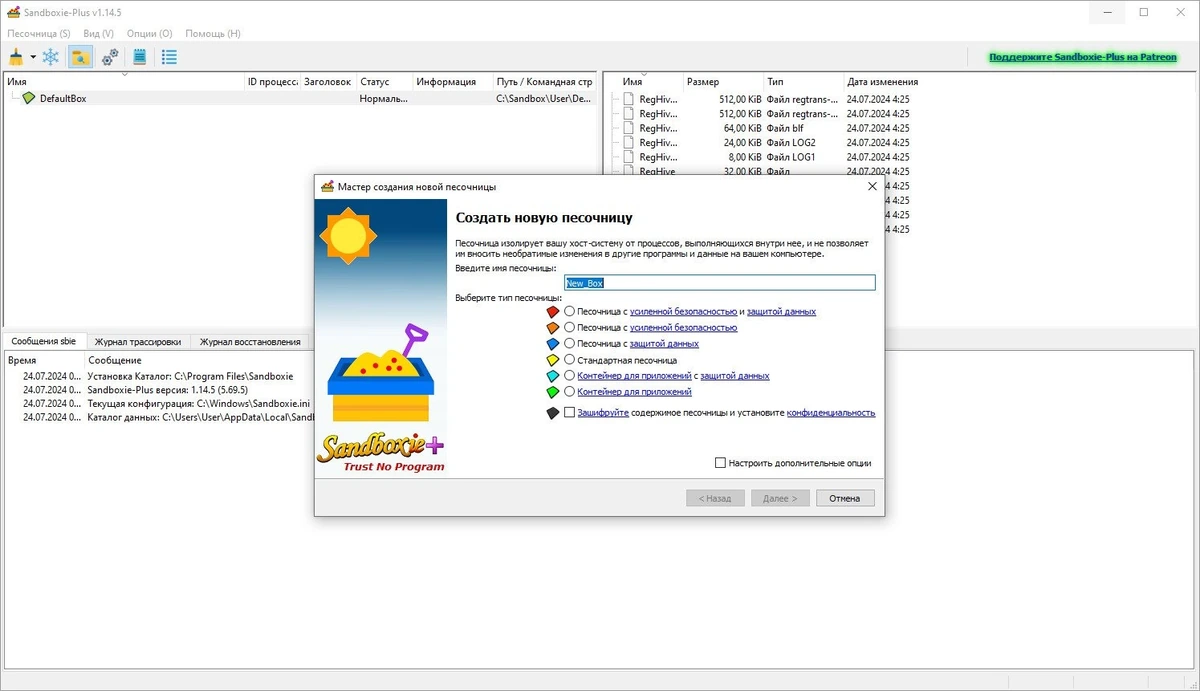Open the 'Помощь (H)' menu
This screenshot has width=1200, height=691.
pos(213,33)
